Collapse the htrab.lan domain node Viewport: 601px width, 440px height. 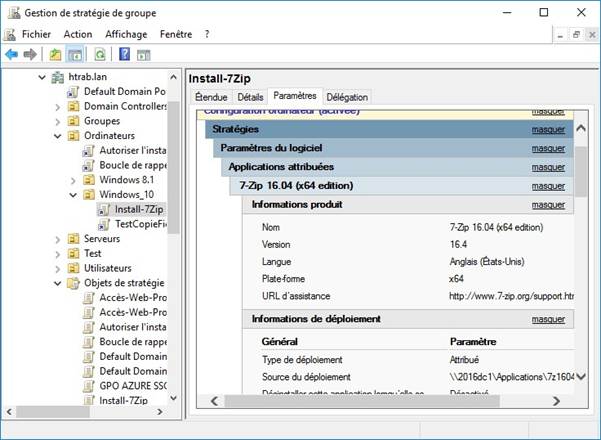point(42,77)
